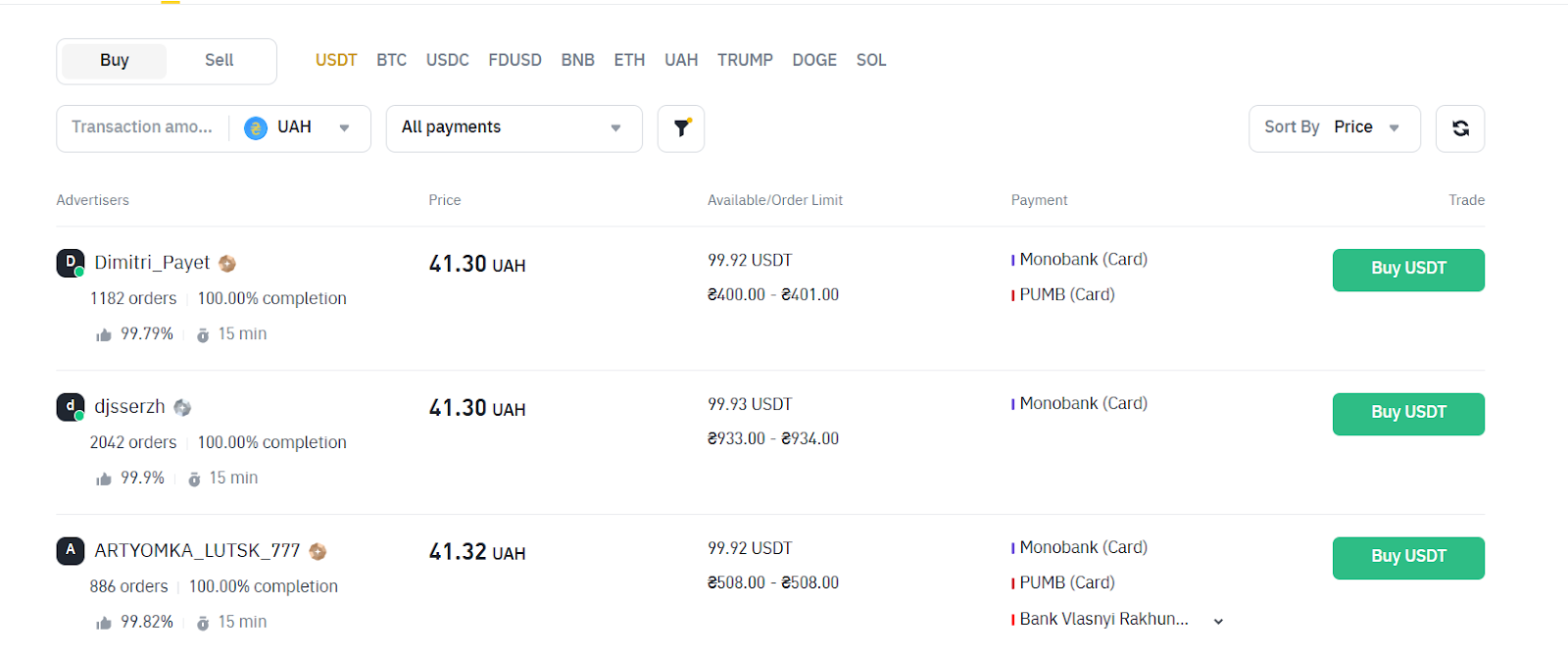Click Dimitri_Payet's verified badge icon
This screenshot has width=1568, height=657.
(227, 264)
